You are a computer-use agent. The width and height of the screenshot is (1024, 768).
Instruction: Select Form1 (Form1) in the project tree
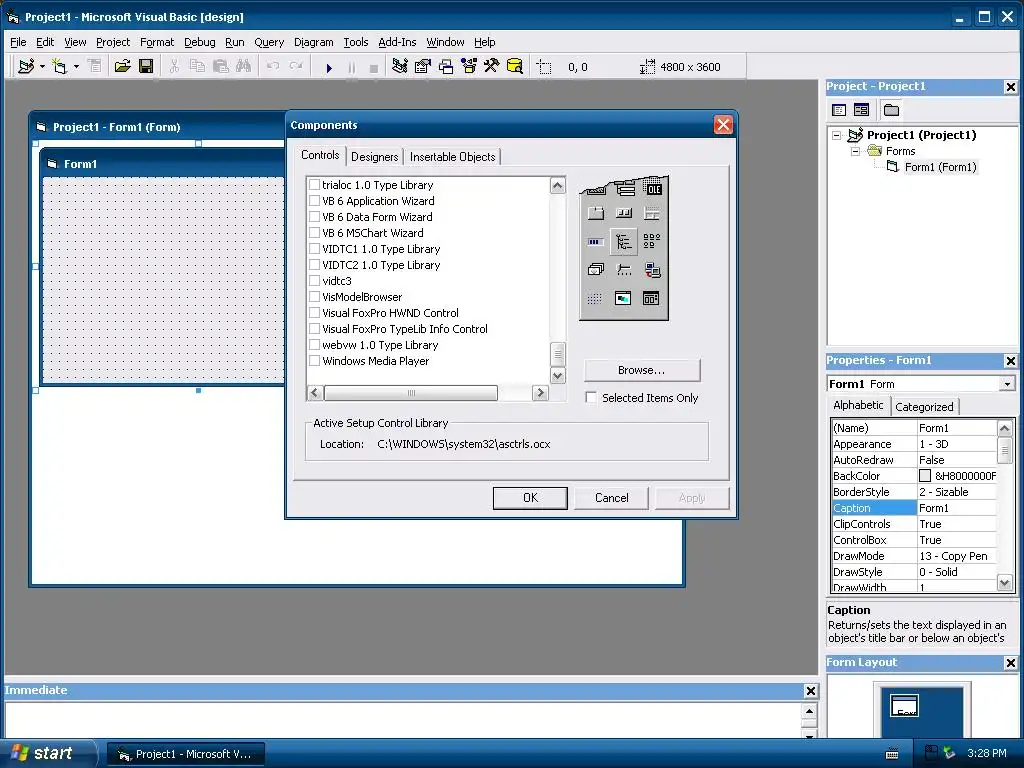click(940, 167)
